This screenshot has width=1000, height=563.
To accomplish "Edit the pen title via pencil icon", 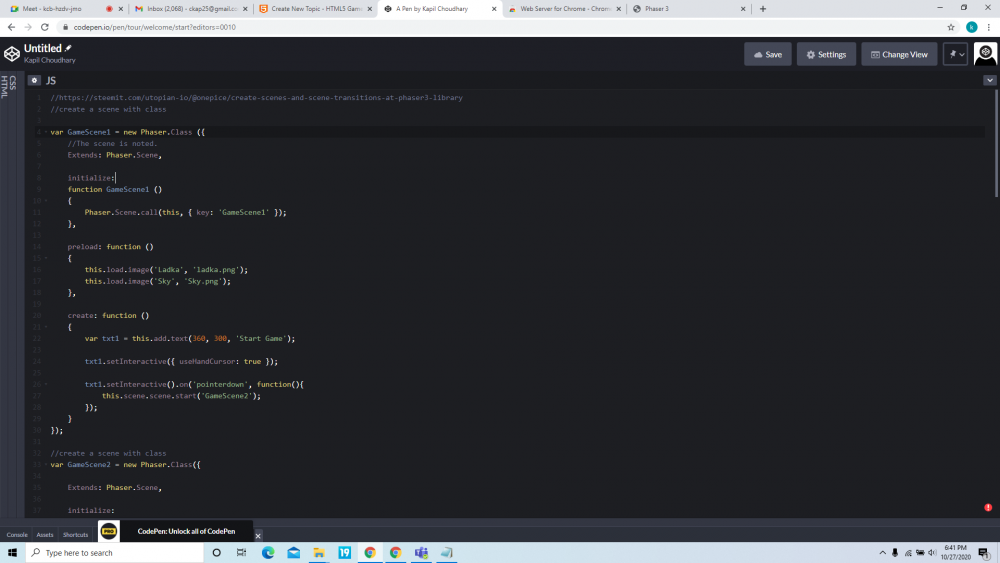I will [x=68, y=48].
